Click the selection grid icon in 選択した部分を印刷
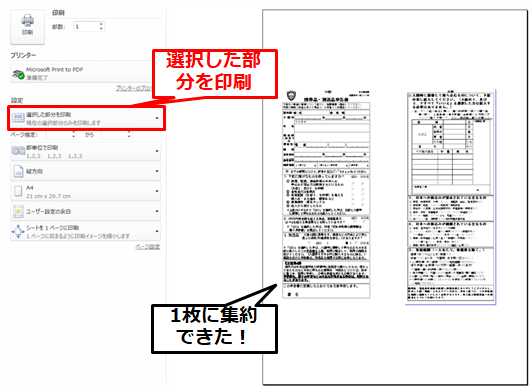 coord(18,118)
